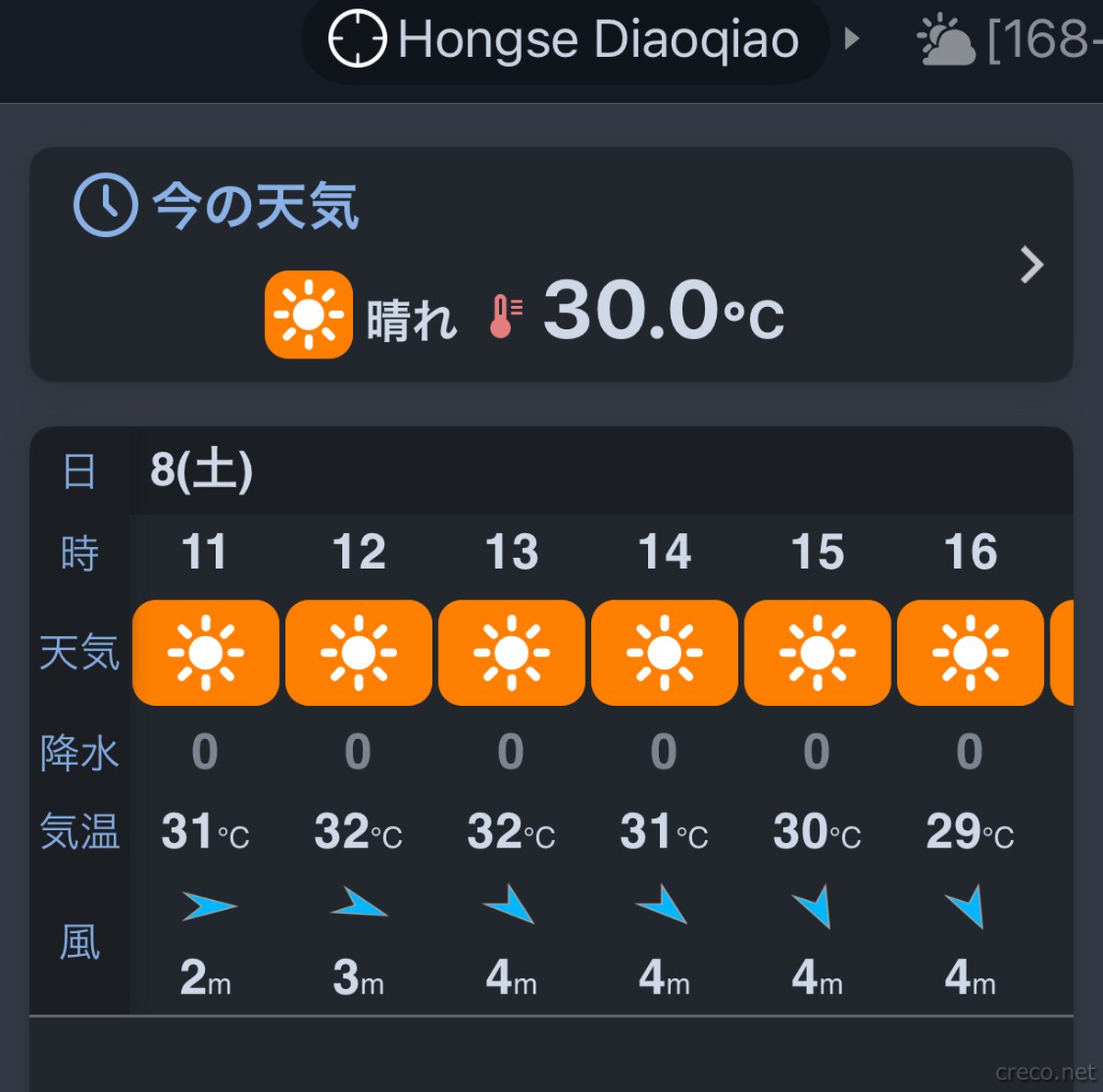
Task: Click the small triangle after Hongse Diaoqiao
Action: [x=852, y=39]
